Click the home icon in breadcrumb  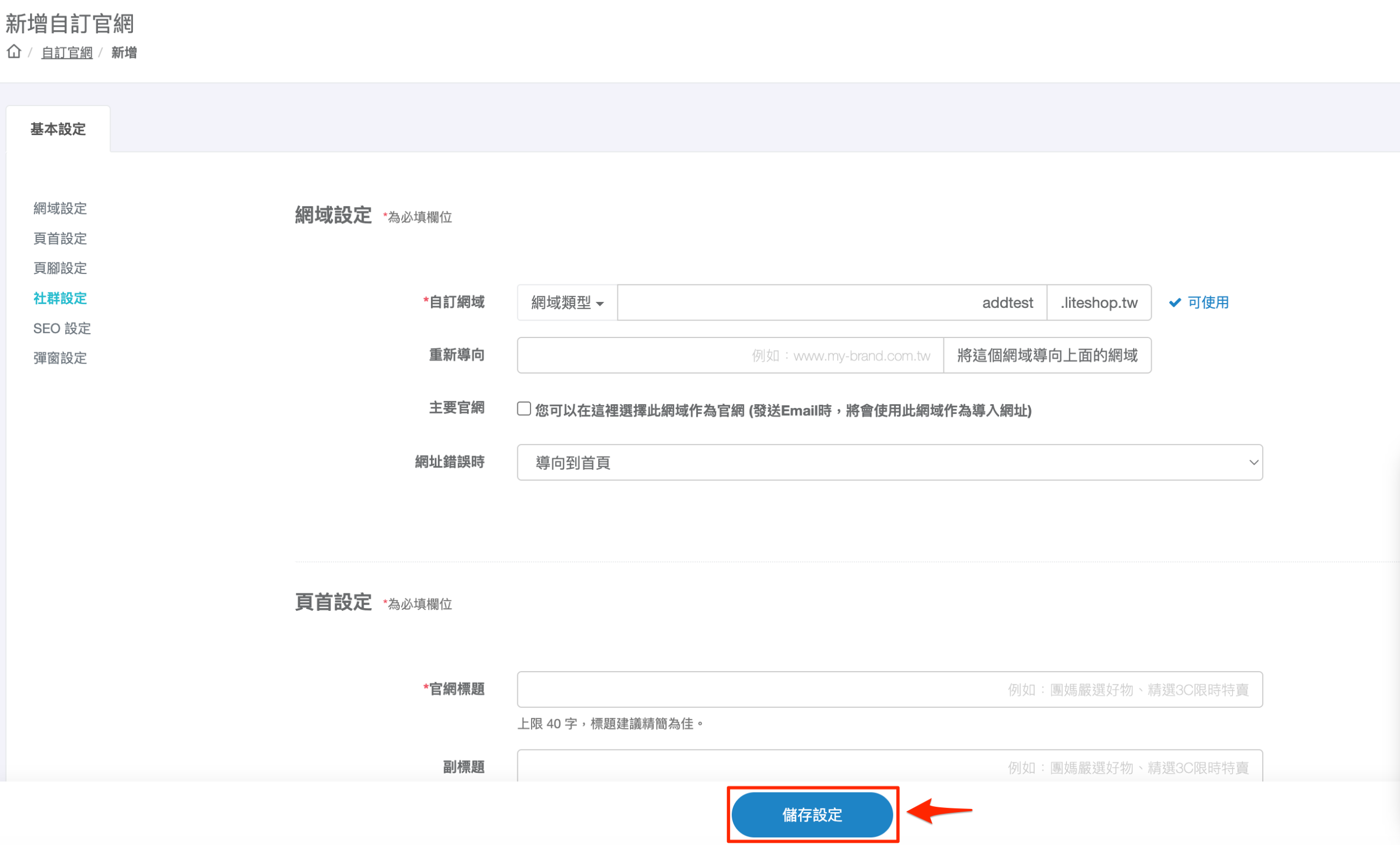(x=14, y=53)
